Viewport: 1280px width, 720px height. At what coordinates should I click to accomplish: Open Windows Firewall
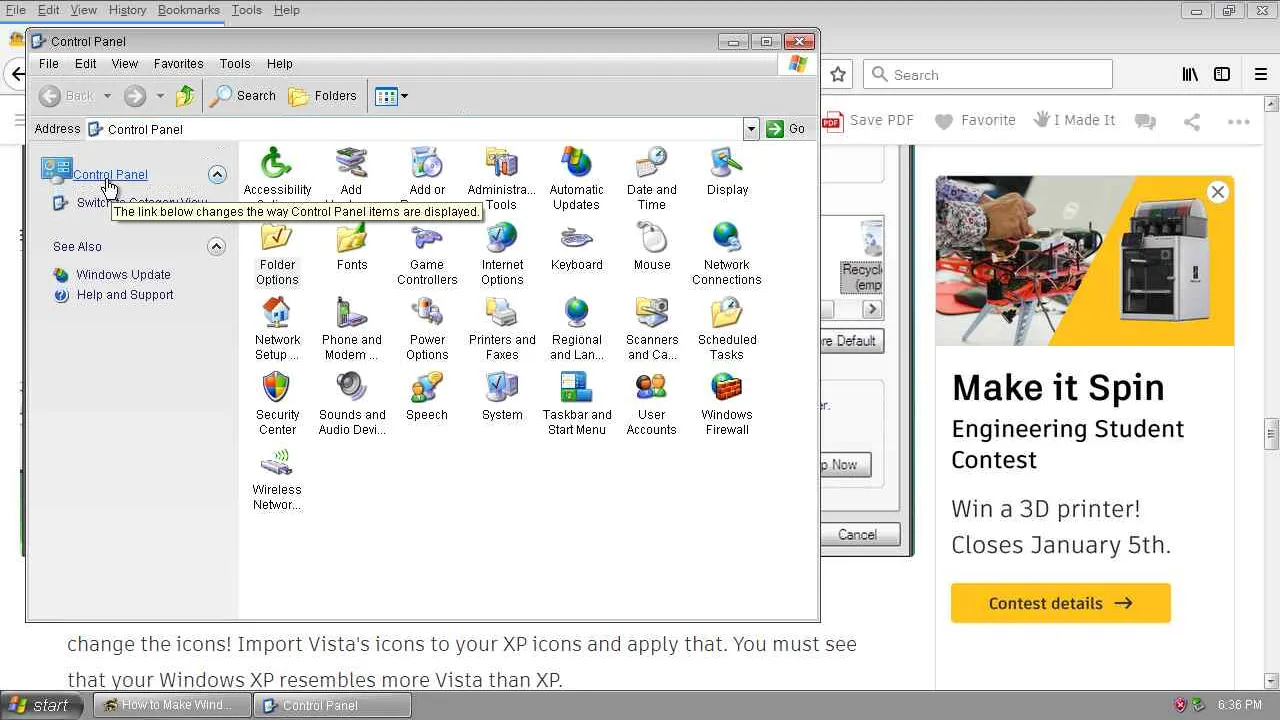(x=727, y=404)
